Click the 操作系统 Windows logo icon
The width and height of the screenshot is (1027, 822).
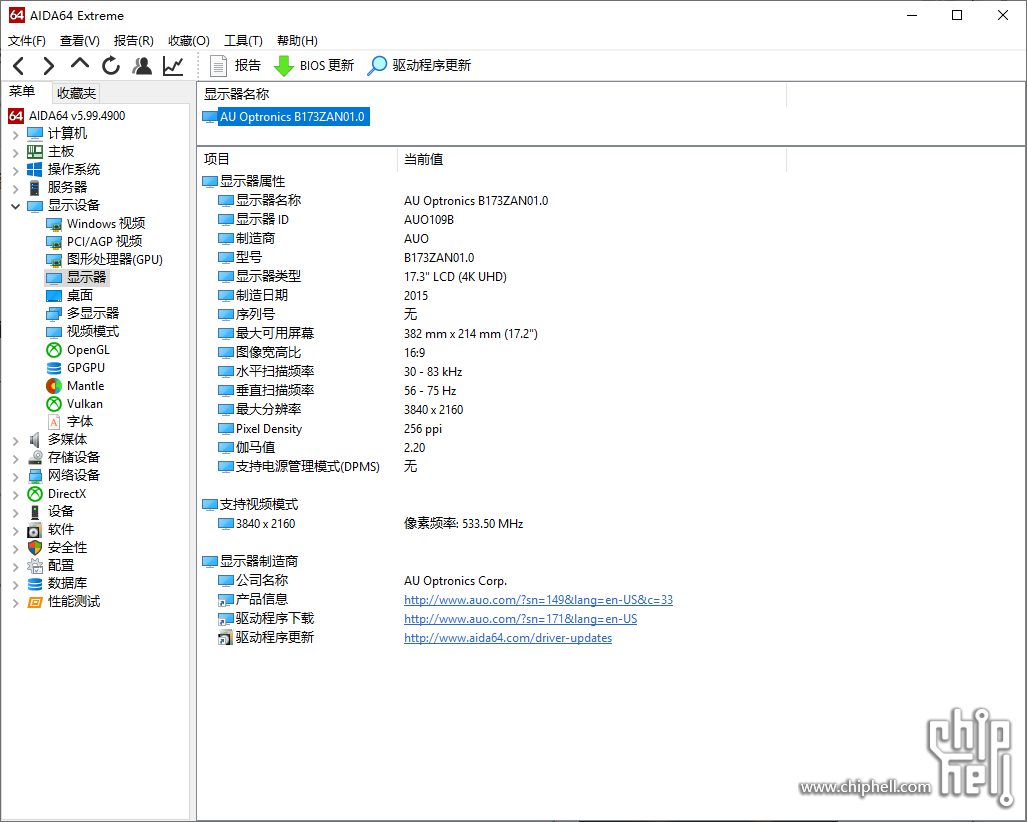pyautogui.click(x=35, y=170)
